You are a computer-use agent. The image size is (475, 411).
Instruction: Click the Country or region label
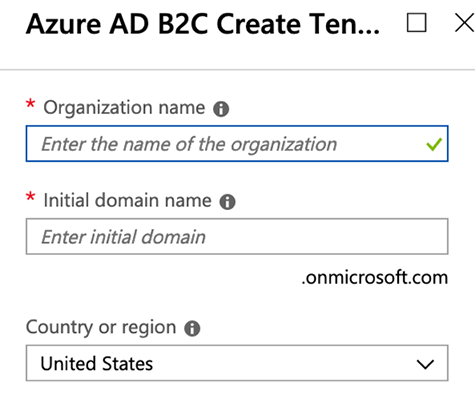pyautogui.click(x=101, y=327)
